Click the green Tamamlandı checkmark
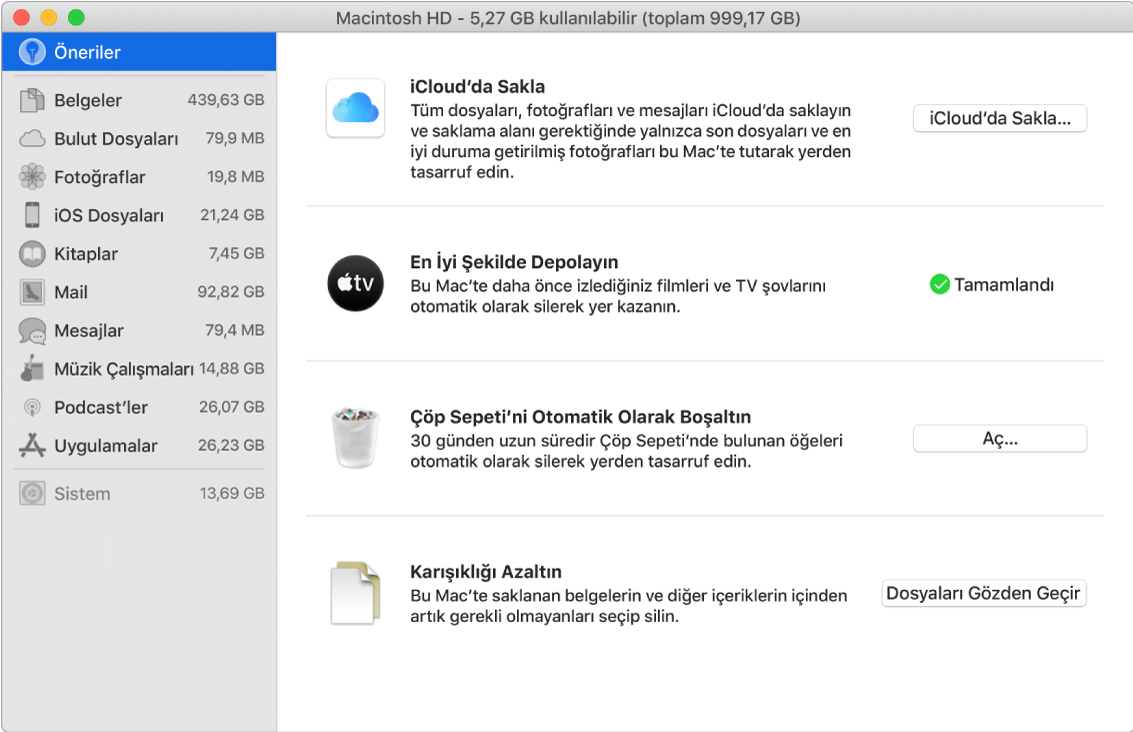 [938, 284]
